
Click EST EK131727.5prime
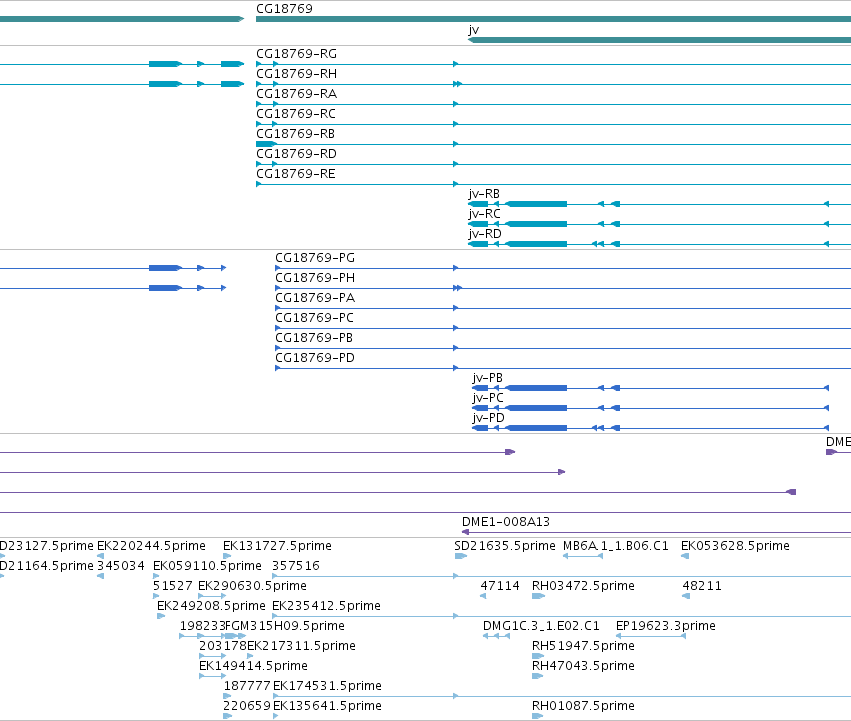coord(277,546)
